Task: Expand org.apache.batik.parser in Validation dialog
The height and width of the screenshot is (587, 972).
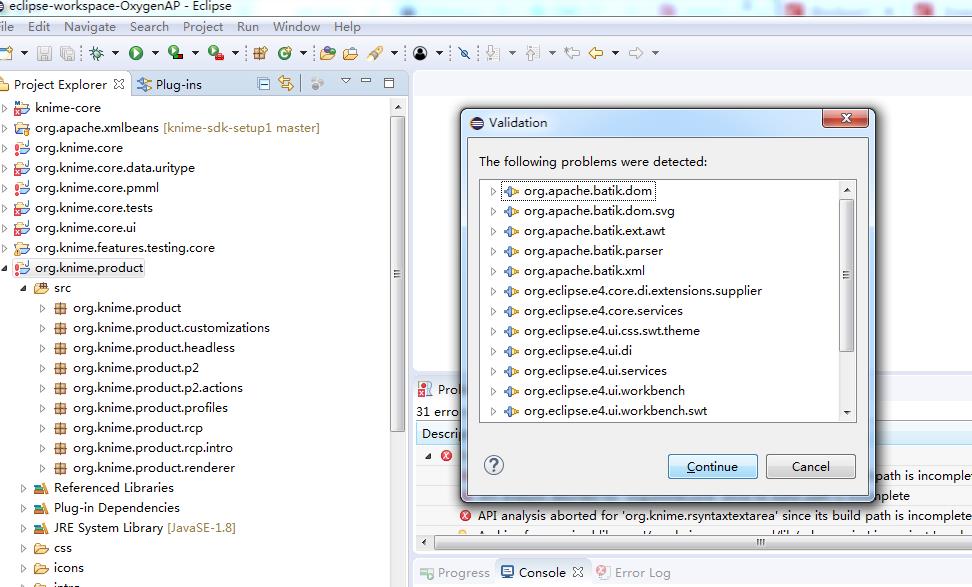Action: pos(493,252)
